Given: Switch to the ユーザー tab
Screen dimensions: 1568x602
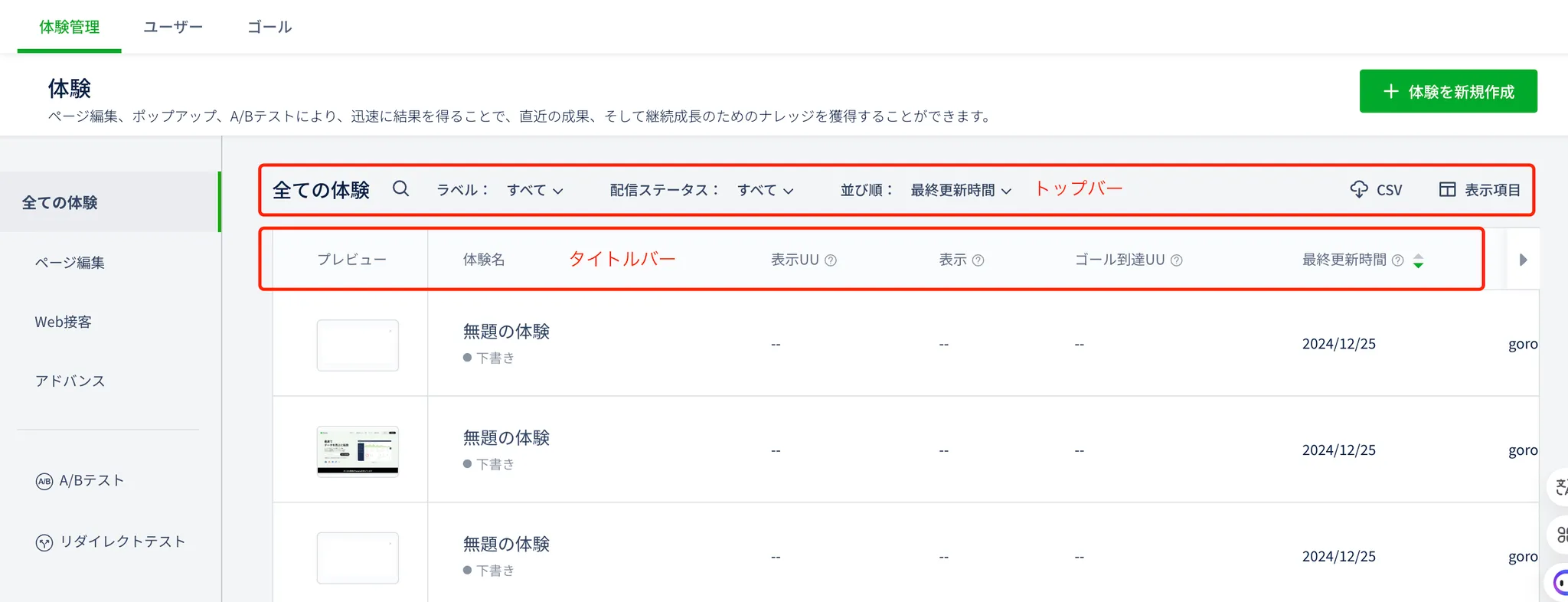Looking at the screenshot, I should [173, 27].
